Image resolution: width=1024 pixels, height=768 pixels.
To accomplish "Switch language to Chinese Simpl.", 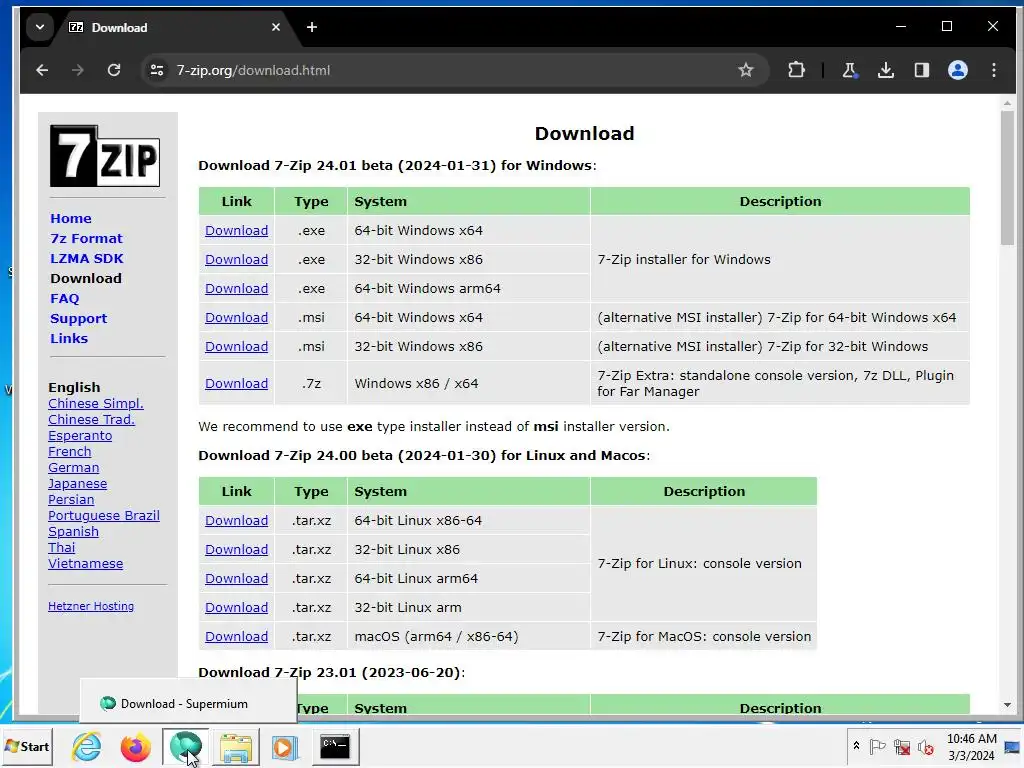I will (95, 404).
